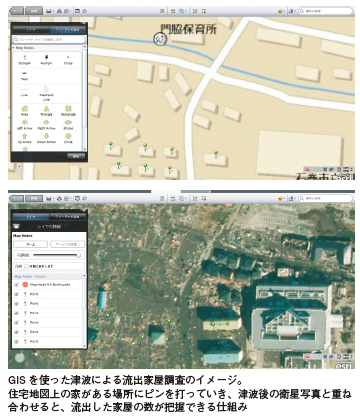This screenshot has height=419, width=360.
Task: Uncheck the Magnitude Earthquake layer checkbox
Action: (17, 285)
